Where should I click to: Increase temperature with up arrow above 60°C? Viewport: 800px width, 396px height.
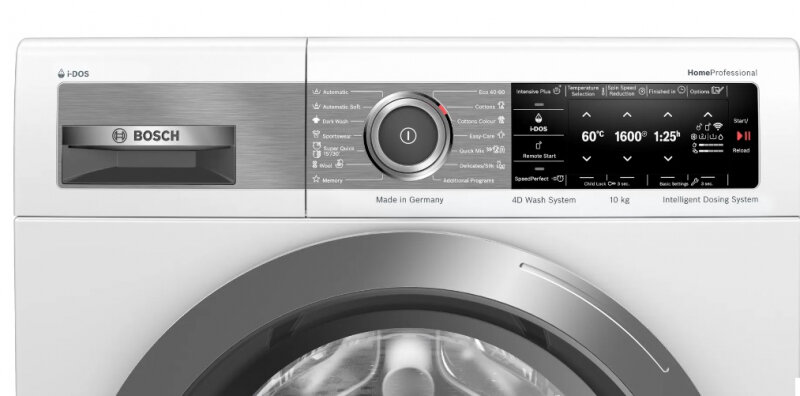587,115
